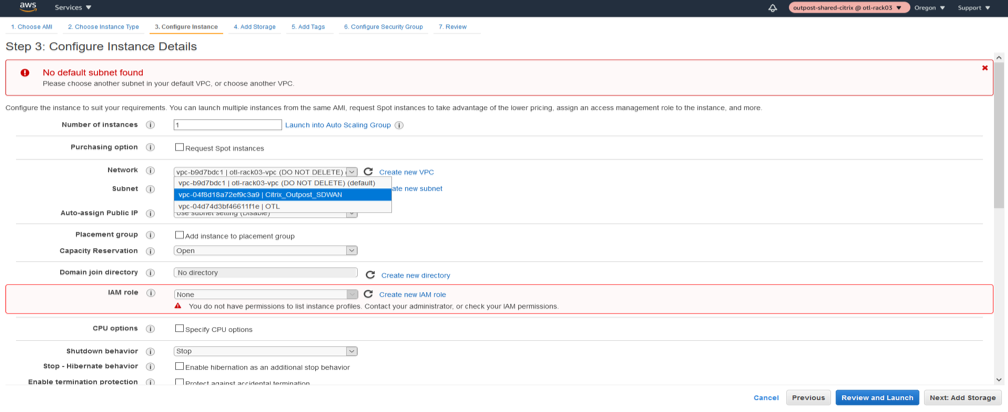The height and width of the screenshot is (412, 1008).
Task: Click Create new VPC link
Action: coord(406,172)
